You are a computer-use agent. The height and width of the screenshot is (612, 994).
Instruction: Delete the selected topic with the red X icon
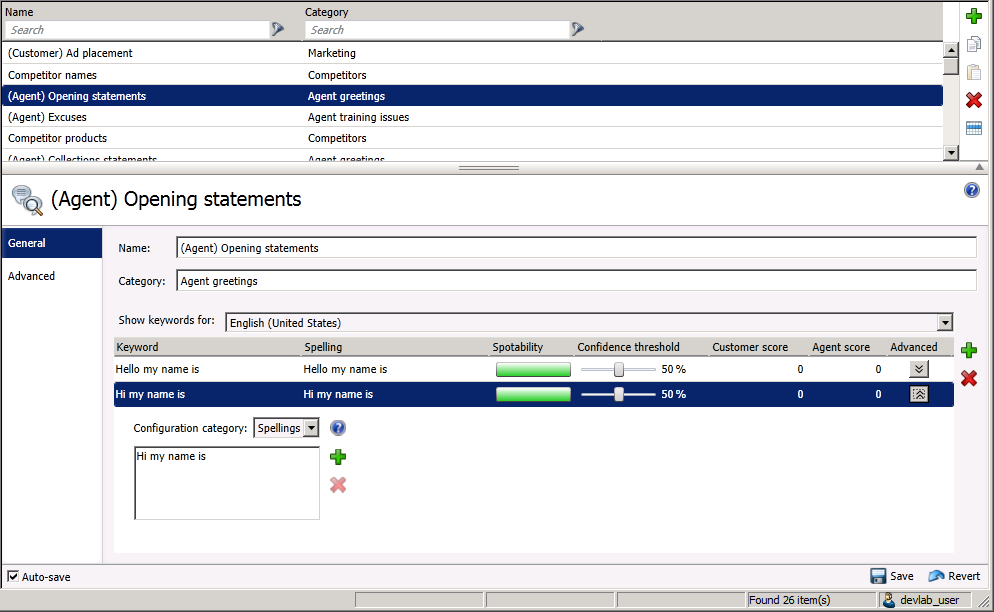point(973,100)
